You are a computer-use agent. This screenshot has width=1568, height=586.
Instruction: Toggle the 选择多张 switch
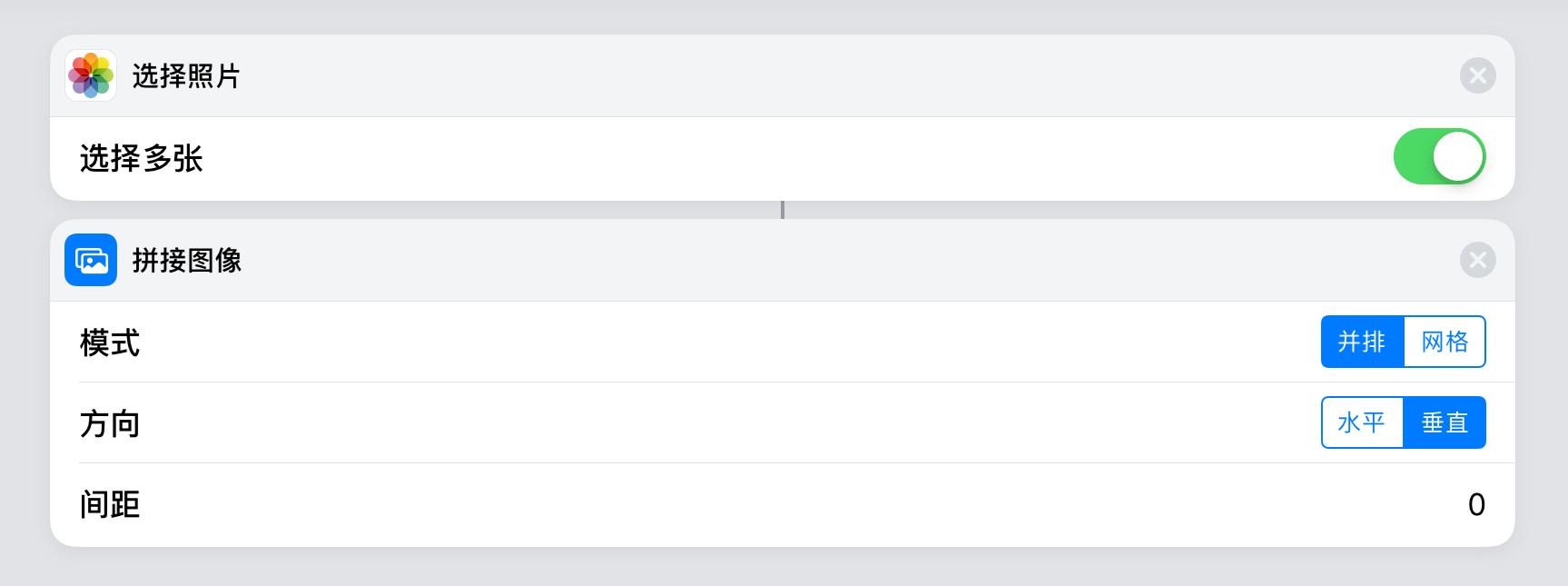pos(1439,156)
